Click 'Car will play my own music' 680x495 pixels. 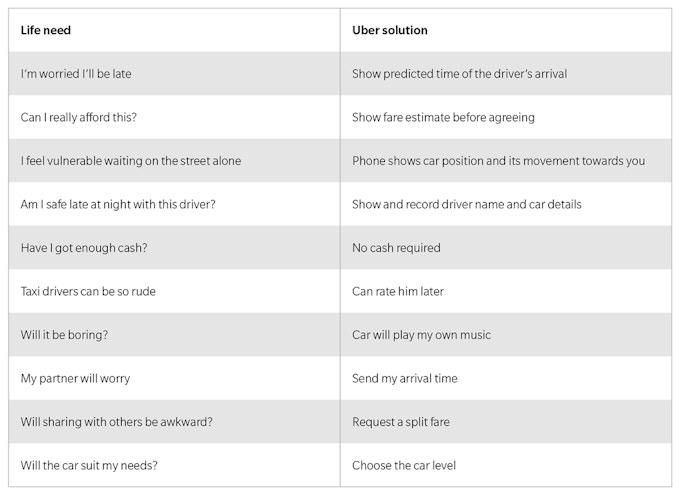click(421, 335)
